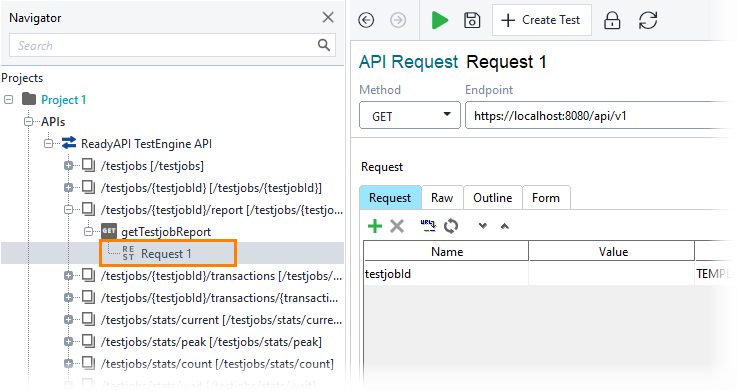This screenshot has width=738, height=392.
Task: Select /testjobs/{testjobId}/report resource
Action: coord(222,210)
